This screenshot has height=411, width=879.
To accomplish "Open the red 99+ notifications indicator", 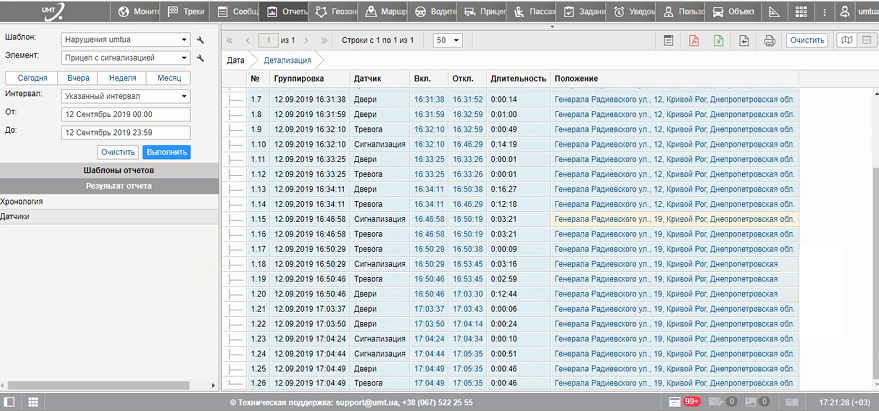I will (x=690, y=402).
